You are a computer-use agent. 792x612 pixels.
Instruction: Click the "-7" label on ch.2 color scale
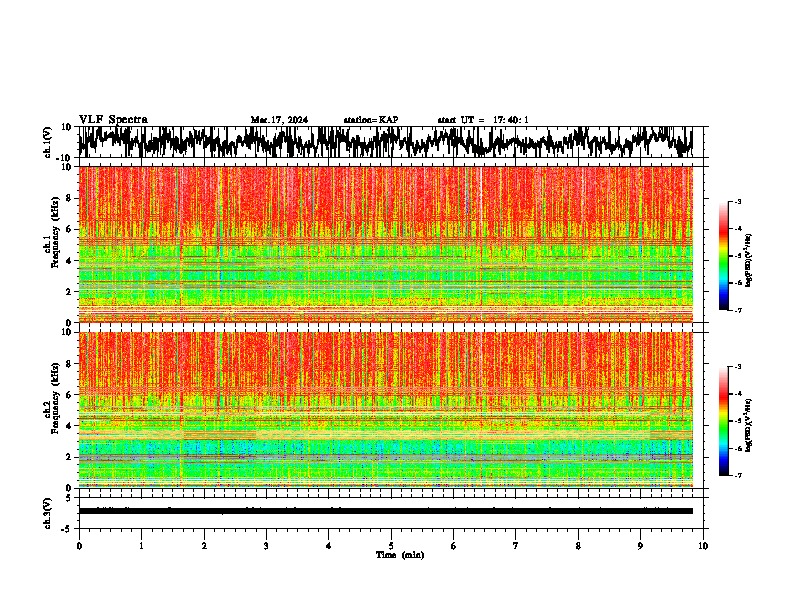click(737, 475)
